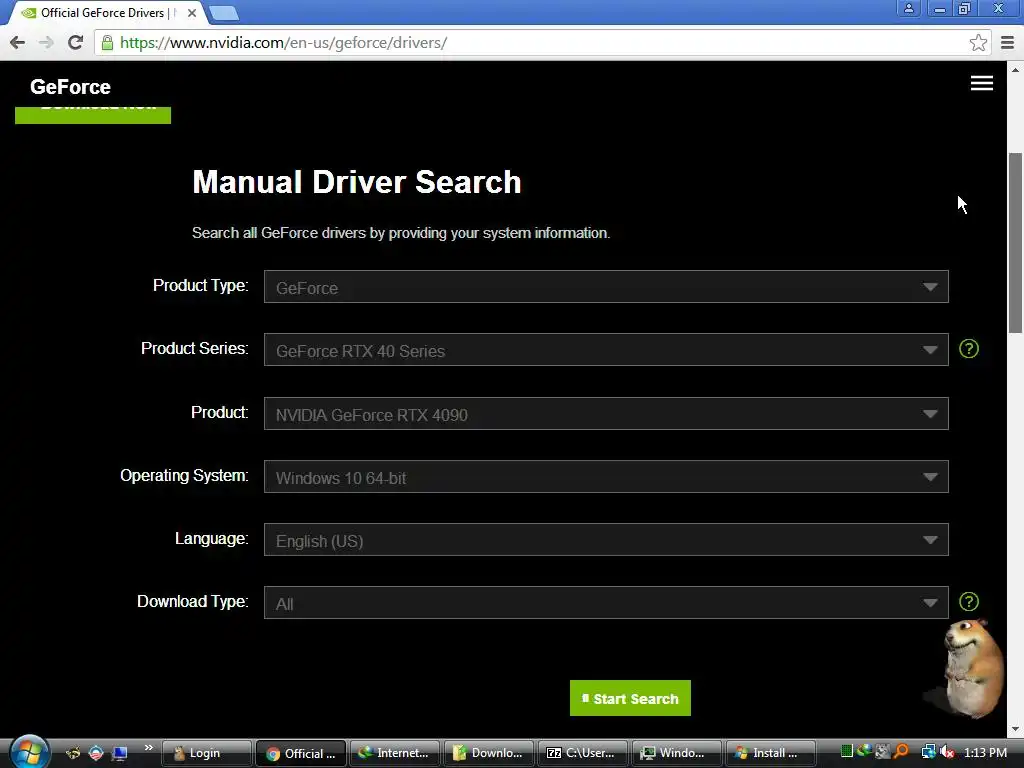Open Download Type help question-mark icon
Viewport: 1024px width, 768px height.
click(968, 601)
